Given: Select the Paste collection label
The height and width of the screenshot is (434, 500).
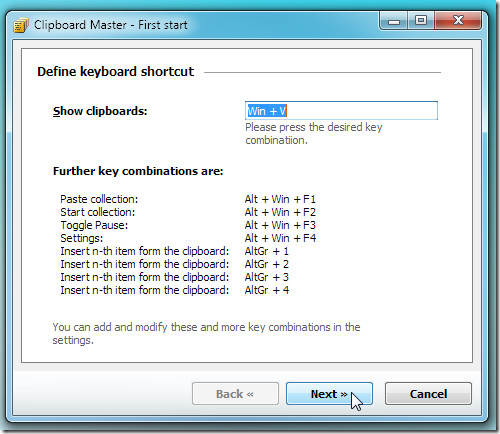Looking at the screenshot, I should pos(99,199).
